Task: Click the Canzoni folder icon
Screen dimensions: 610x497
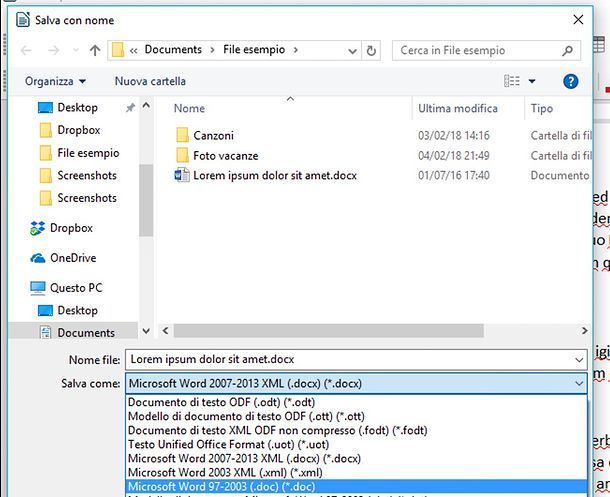Action: click(182, 135)
